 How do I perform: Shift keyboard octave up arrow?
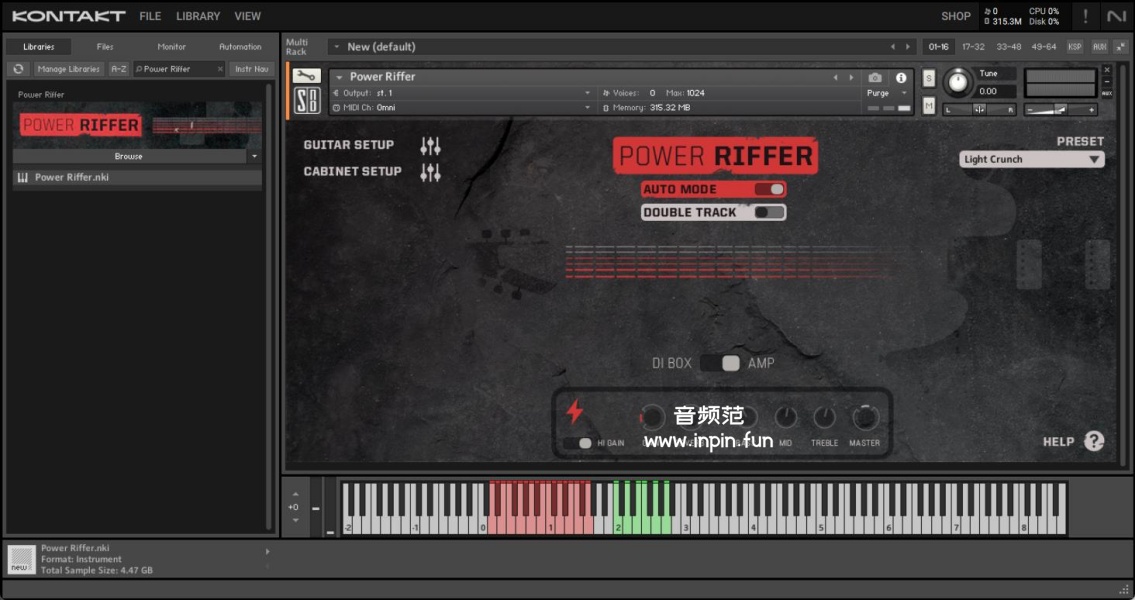(295, 494)
